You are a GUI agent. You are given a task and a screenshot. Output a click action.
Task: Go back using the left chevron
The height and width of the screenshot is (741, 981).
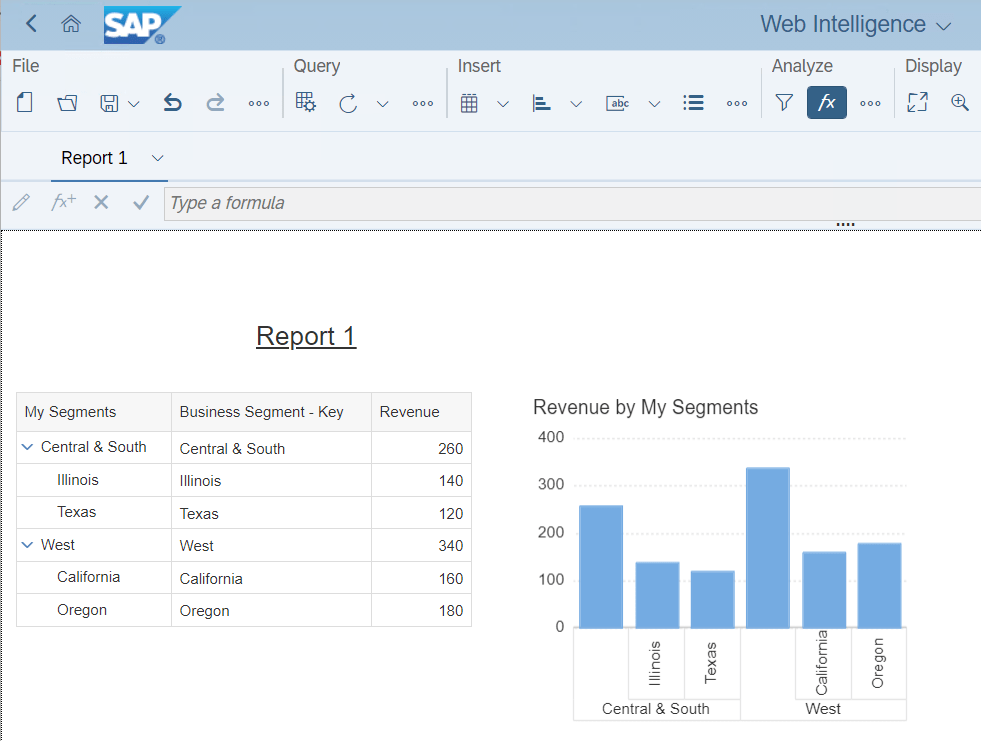pyautogui.click(x=31, y=24)
